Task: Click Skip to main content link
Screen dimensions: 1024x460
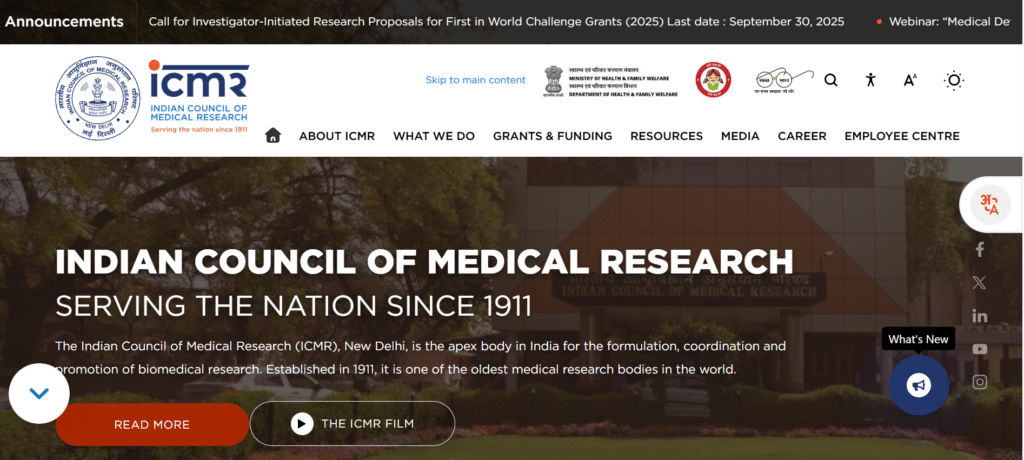Action: (475, 80)
